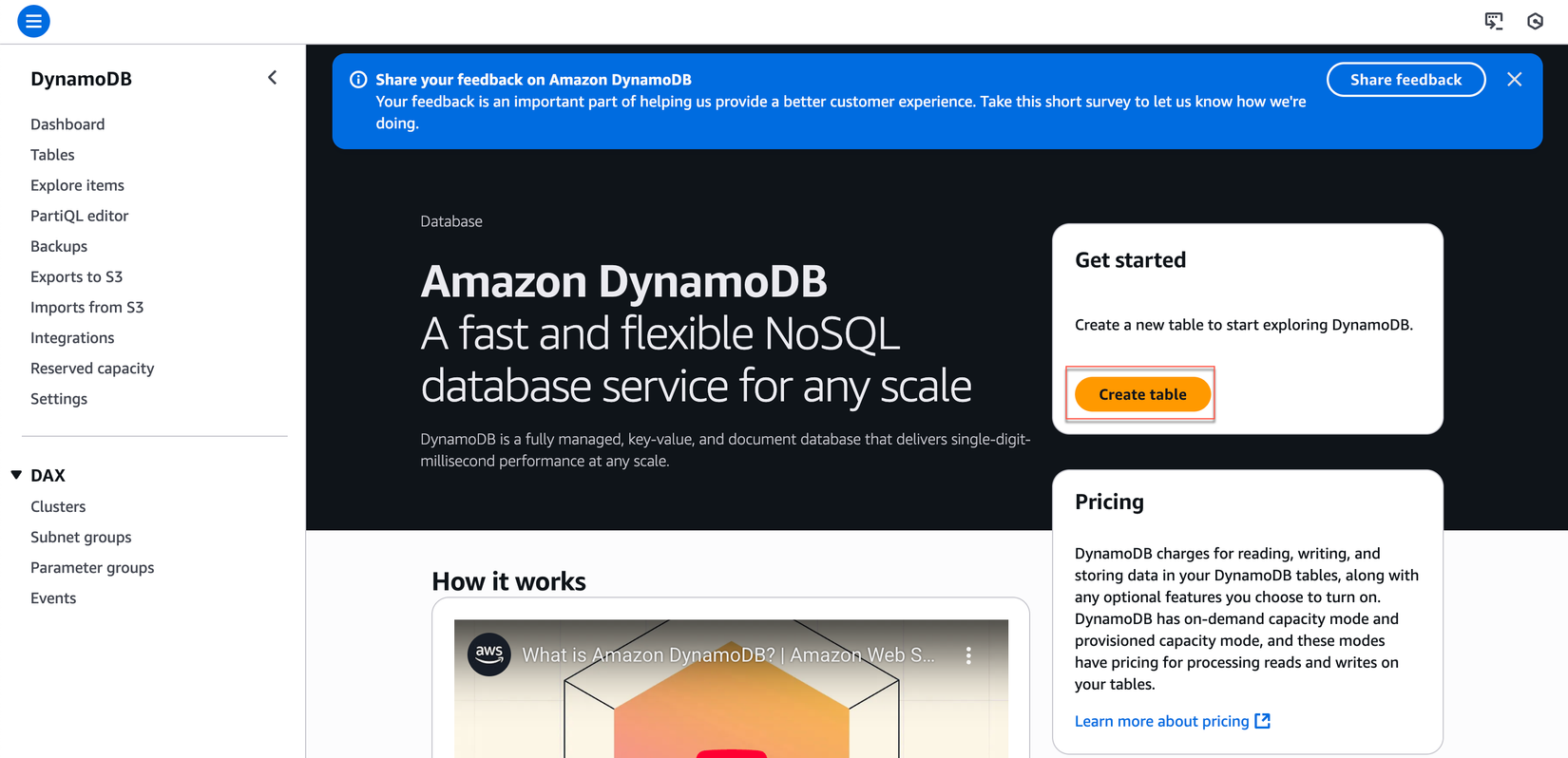The height and width of the screenshot is (758, 1568).
Task: Click the info icon in feedback banner
Action: [x=358, y=80]
